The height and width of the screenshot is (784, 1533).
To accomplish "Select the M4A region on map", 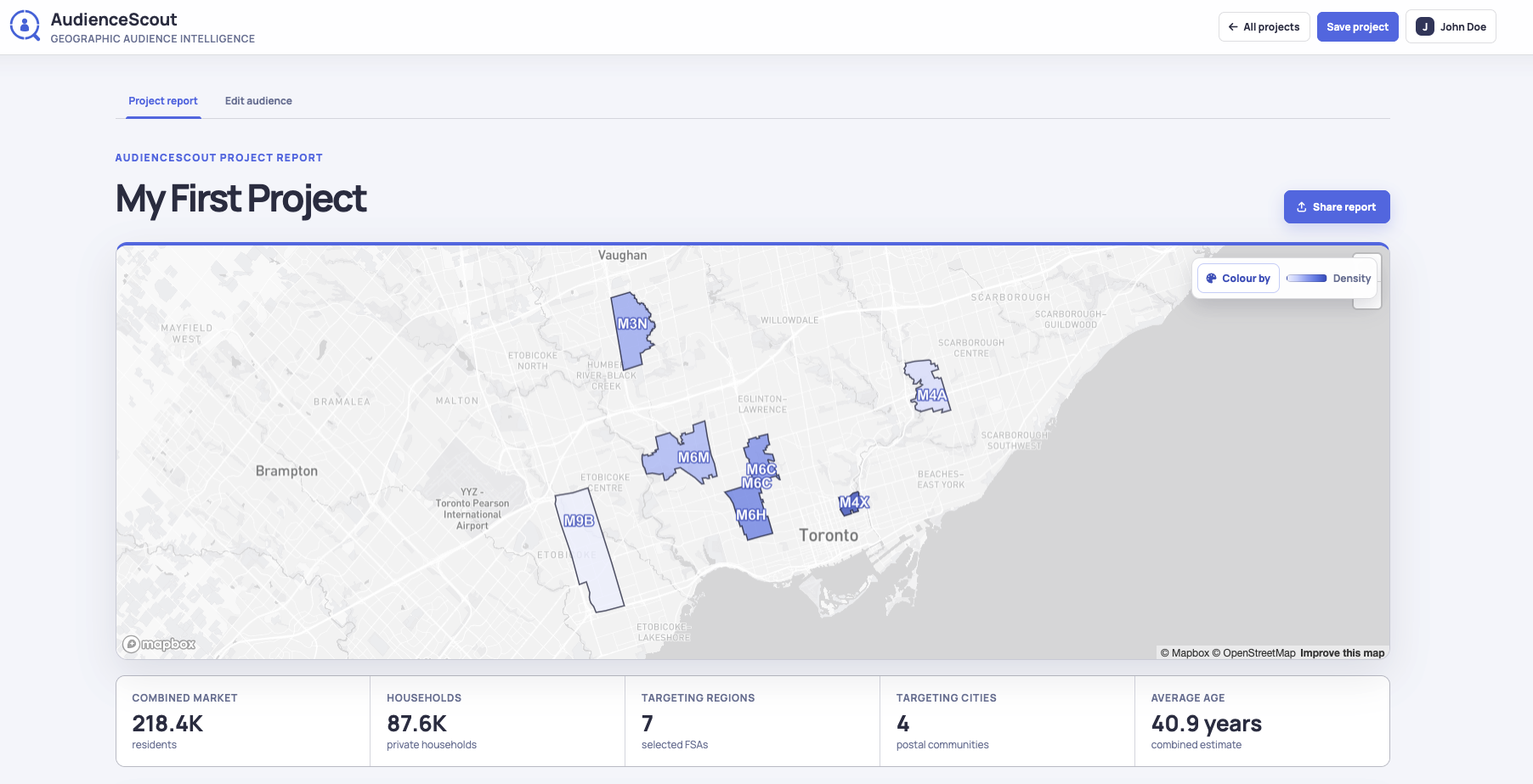I will point(929,387).
